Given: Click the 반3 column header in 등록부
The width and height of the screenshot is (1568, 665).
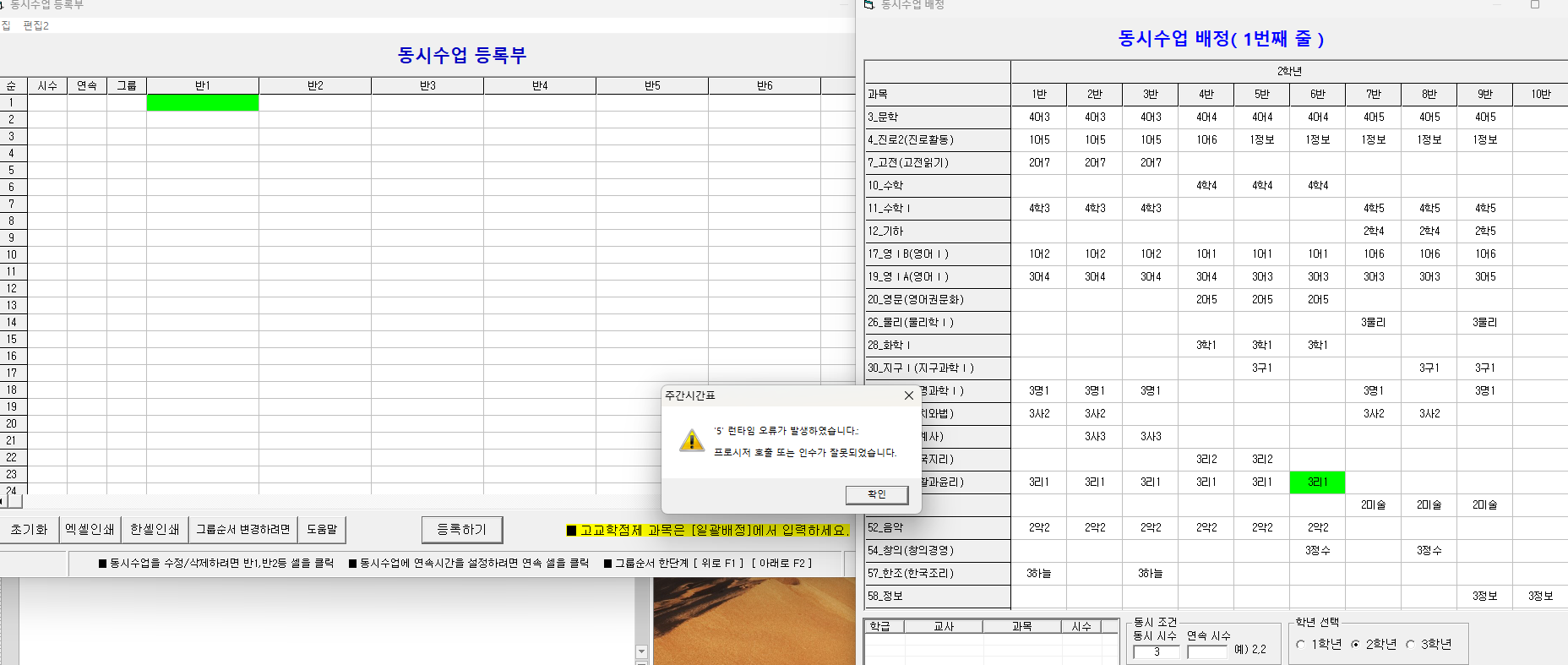Looking at the screenshot, I should (x=427, y=85).
